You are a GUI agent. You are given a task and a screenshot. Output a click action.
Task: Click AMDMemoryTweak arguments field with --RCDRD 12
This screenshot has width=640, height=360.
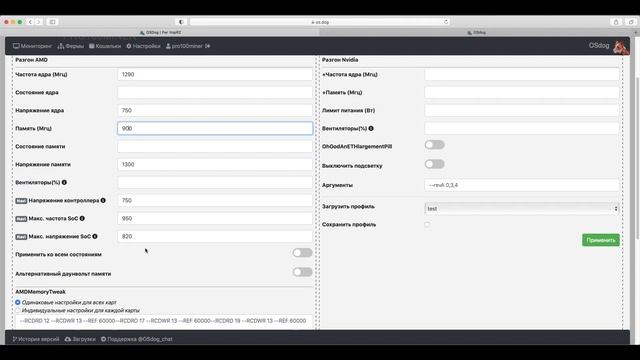coord(164,321)
